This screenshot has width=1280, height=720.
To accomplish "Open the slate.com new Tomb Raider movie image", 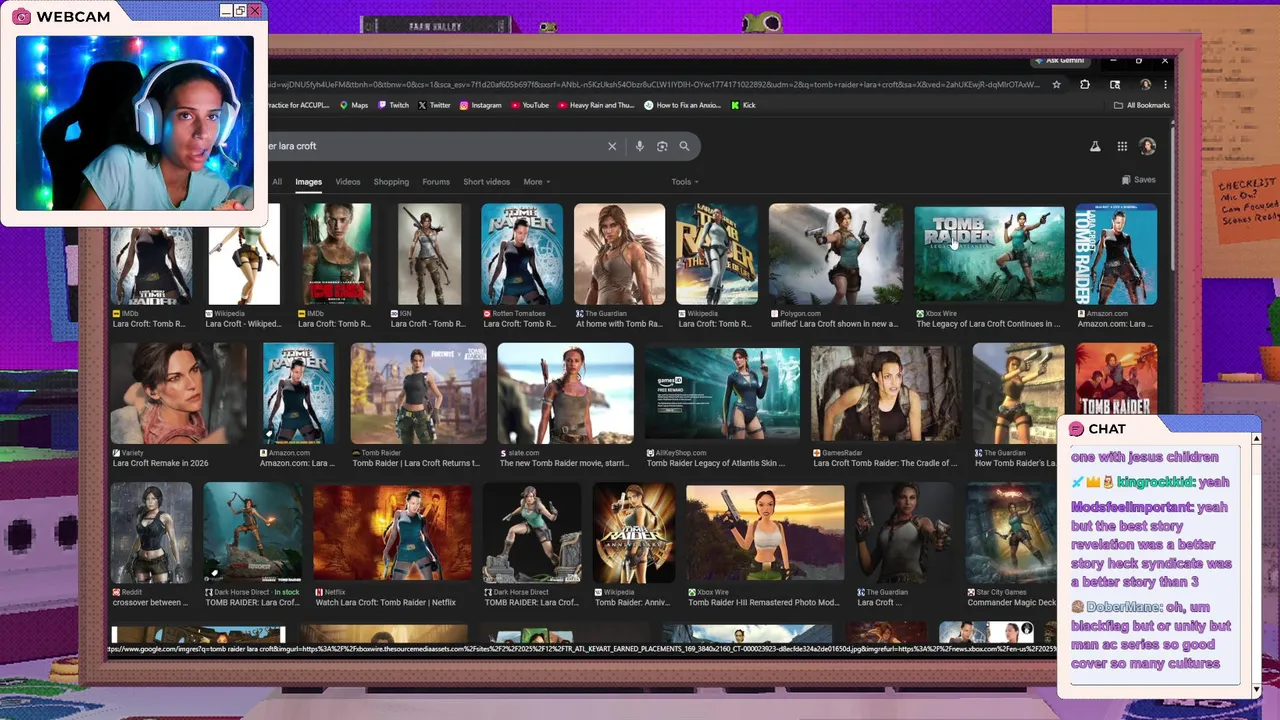I will point(565,393).
